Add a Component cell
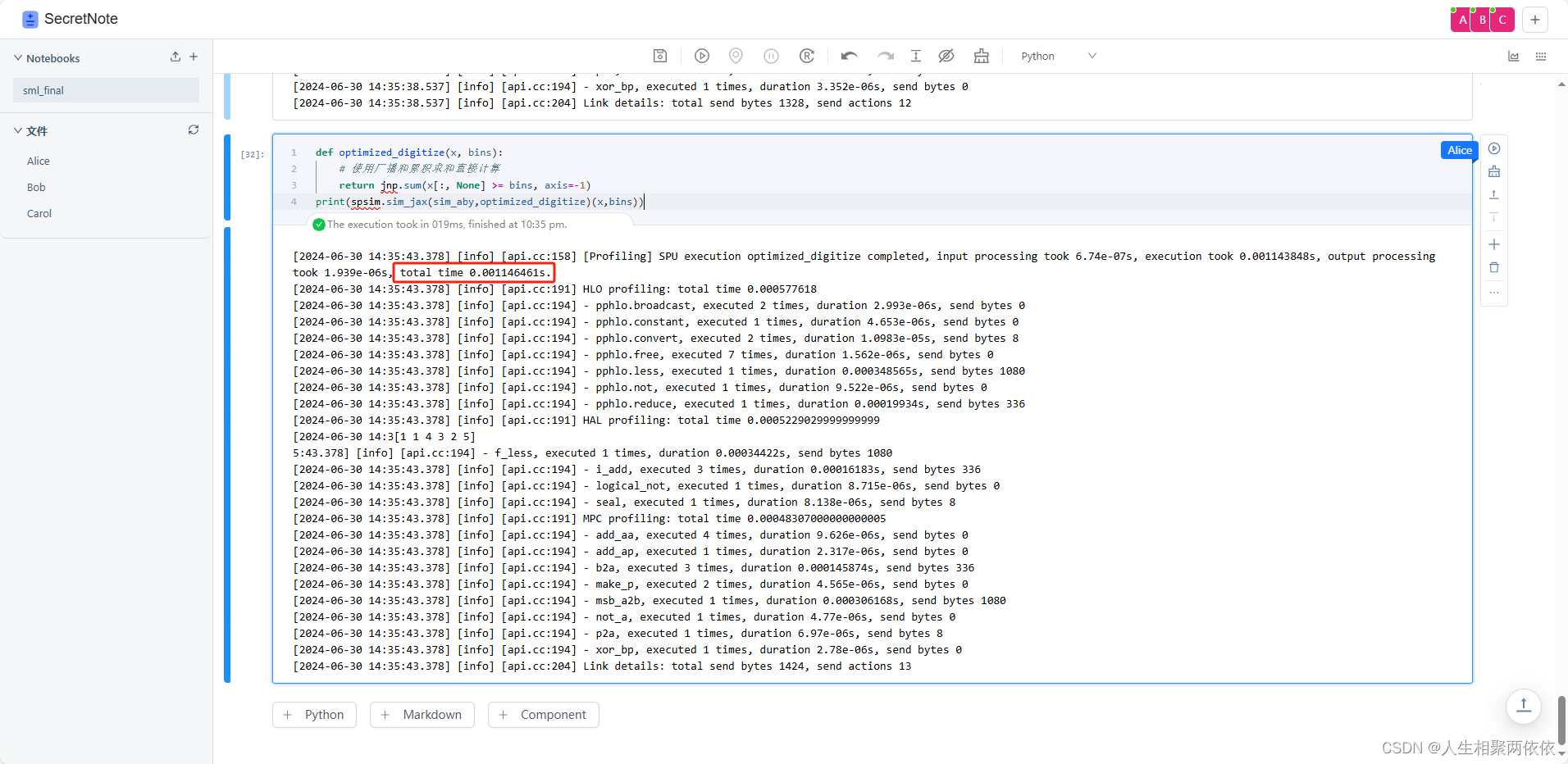The image size is (1568, 764). tap(543, 715)
